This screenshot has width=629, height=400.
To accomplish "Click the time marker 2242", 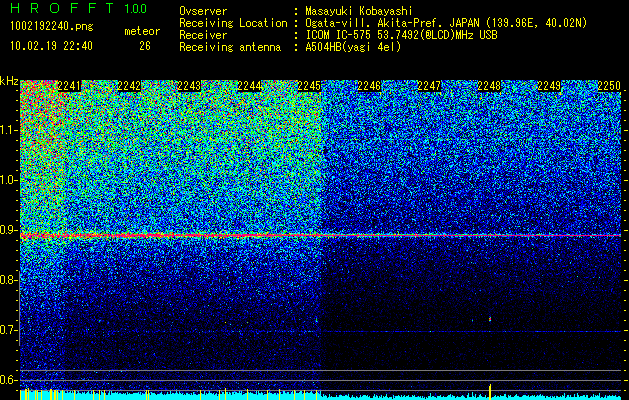I will (x=129, y=86).
